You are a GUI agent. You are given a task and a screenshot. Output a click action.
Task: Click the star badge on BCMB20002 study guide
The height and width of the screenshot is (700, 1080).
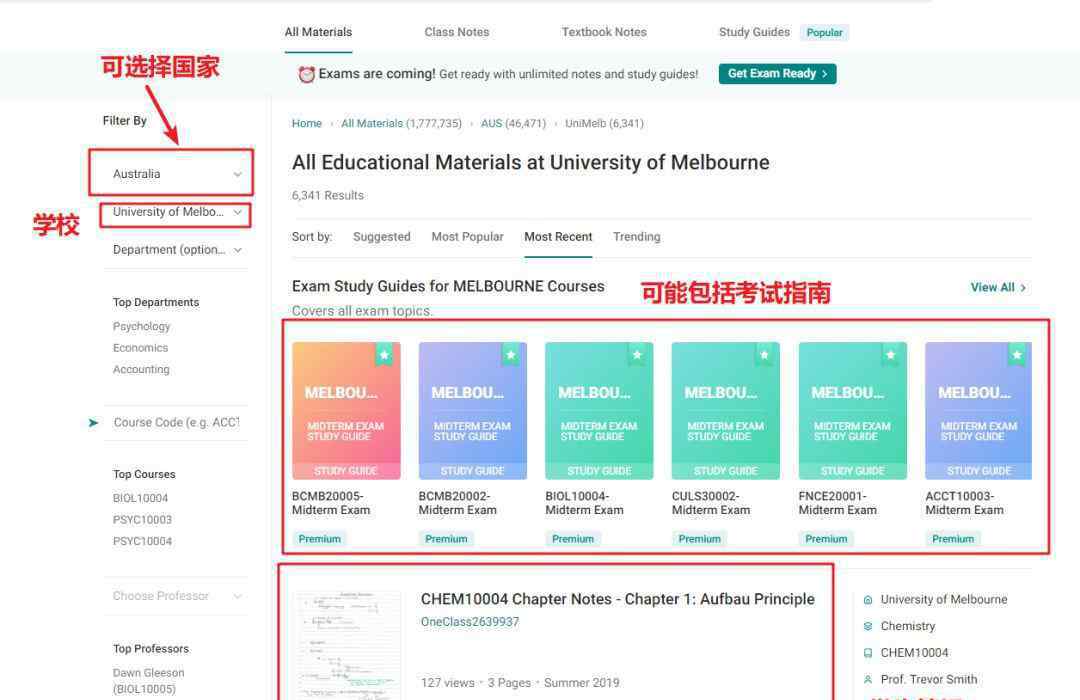click(511, 355)
